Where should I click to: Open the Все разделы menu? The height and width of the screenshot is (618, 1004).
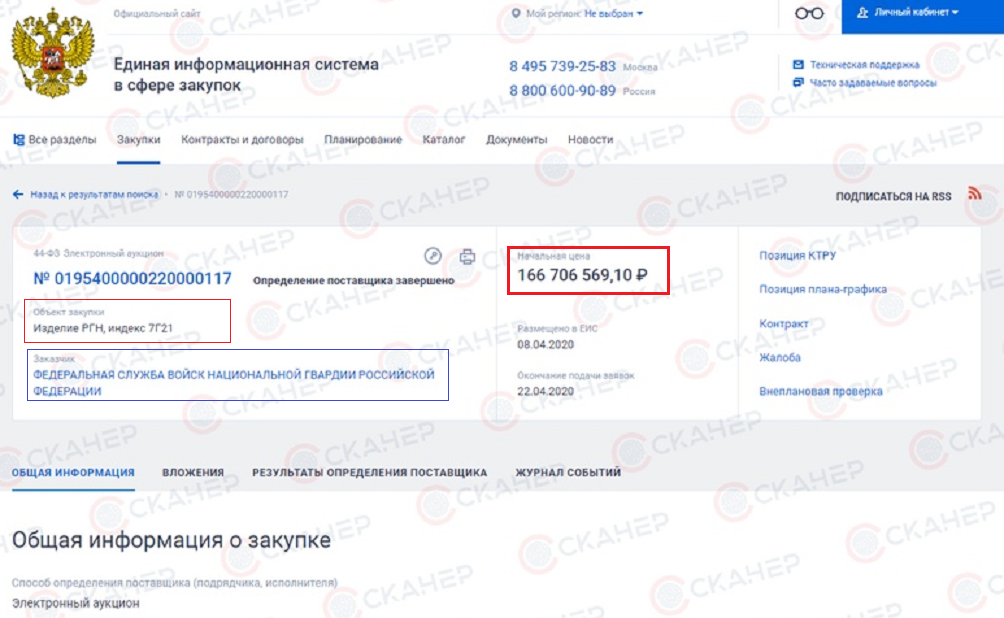click(54, 140)
